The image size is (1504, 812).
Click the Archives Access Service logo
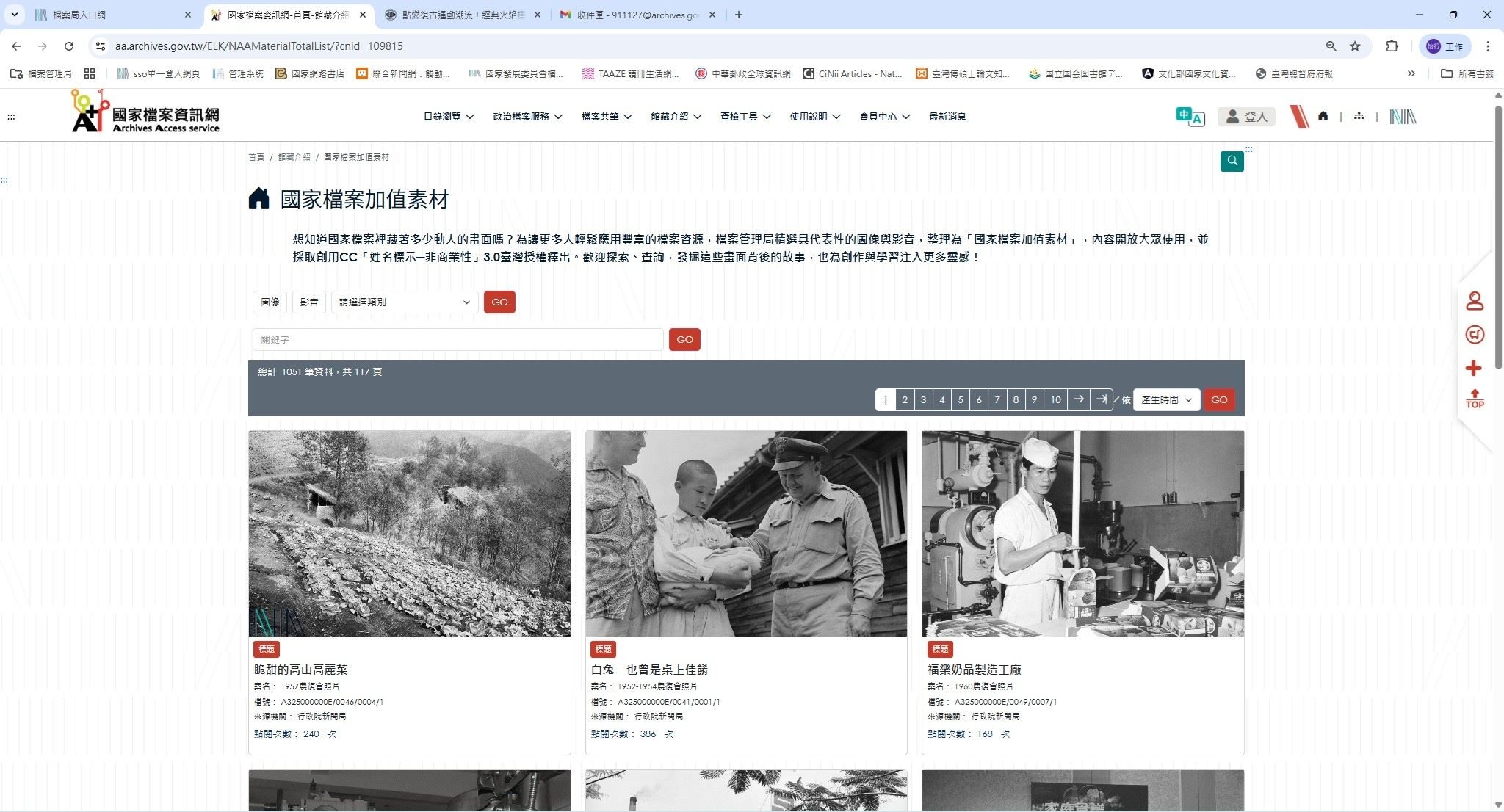(x=145, y=114)
